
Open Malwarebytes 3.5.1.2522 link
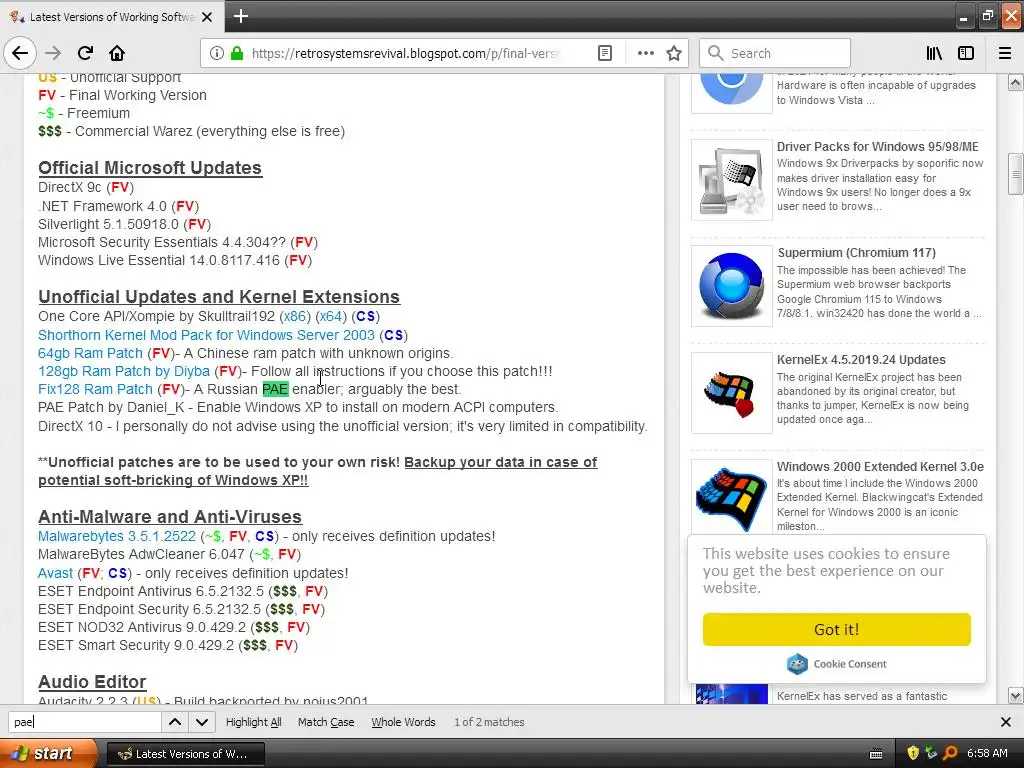coord(117,536)
